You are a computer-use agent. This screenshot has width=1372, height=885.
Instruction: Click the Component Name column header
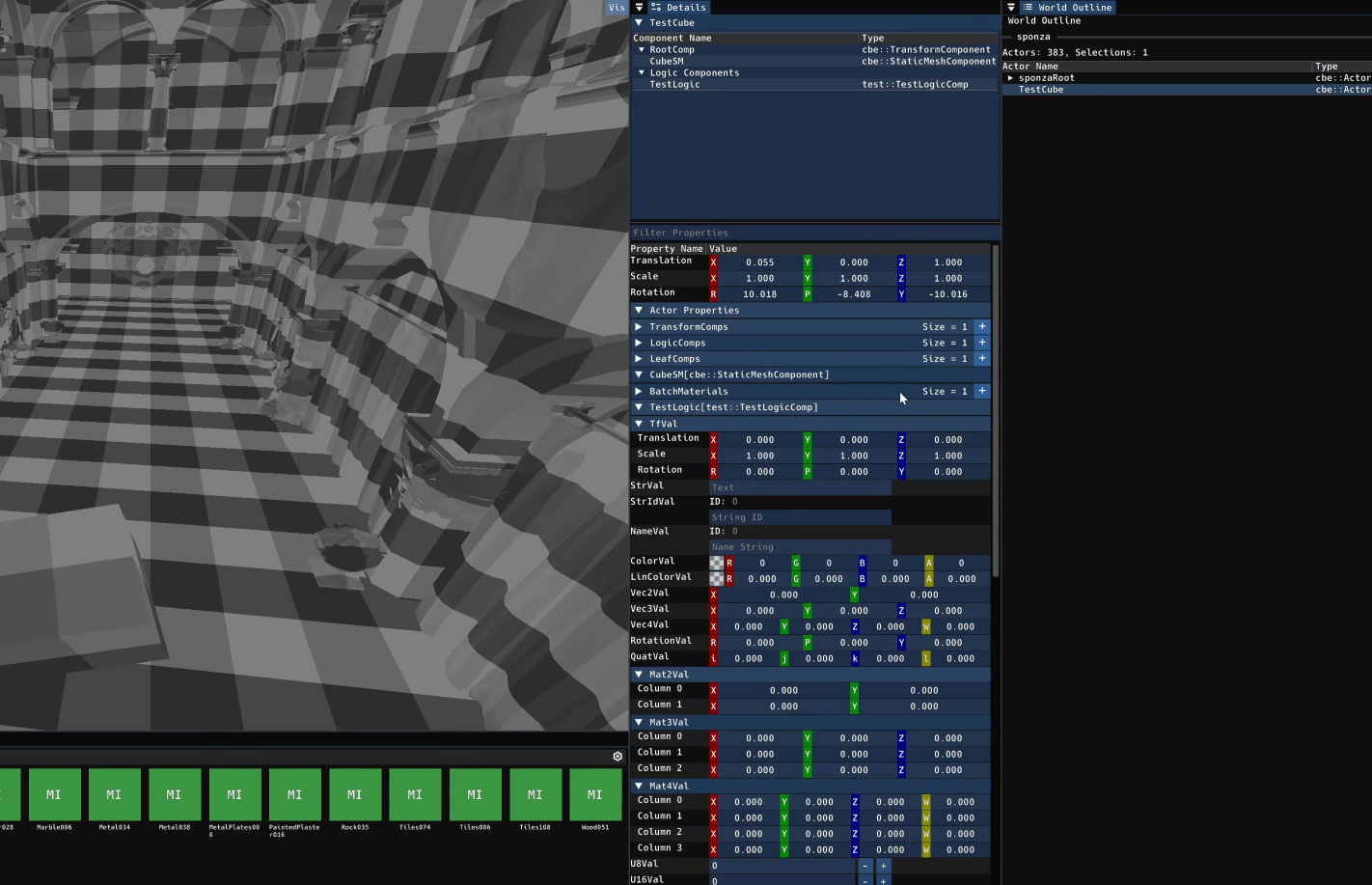pos(672,38)
